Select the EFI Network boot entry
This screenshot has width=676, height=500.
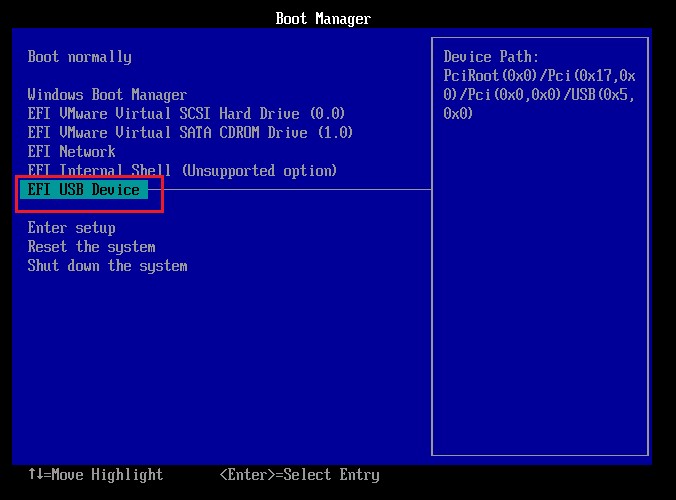[72, 152]
